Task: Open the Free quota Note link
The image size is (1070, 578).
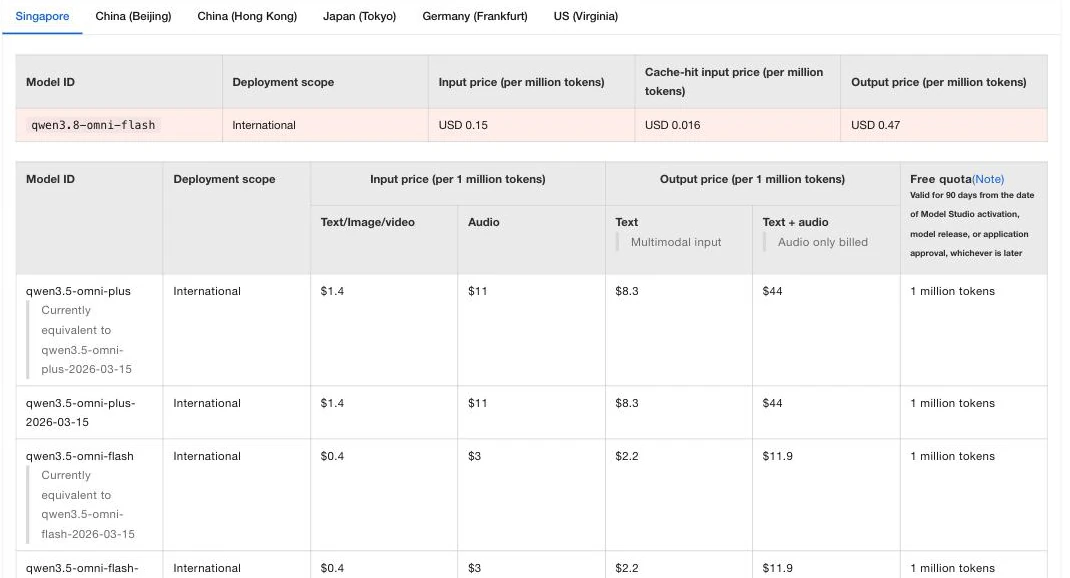Action: (x=987, y=179)
